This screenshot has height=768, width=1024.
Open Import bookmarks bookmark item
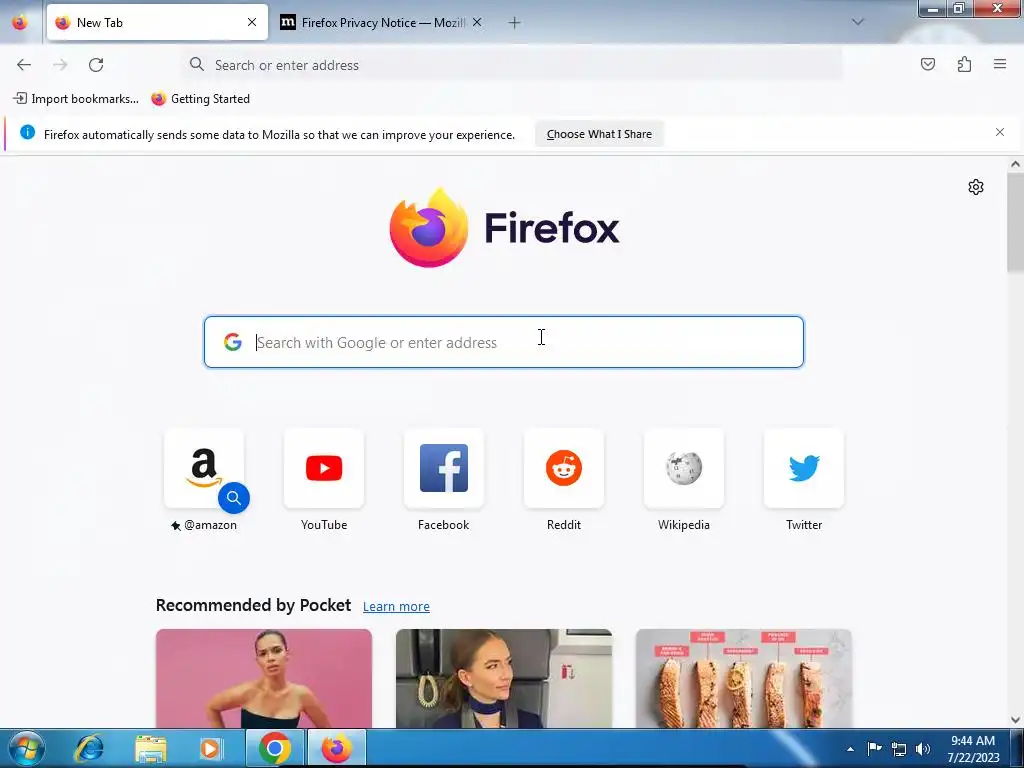pyautogui.click(x=76, y=99)
